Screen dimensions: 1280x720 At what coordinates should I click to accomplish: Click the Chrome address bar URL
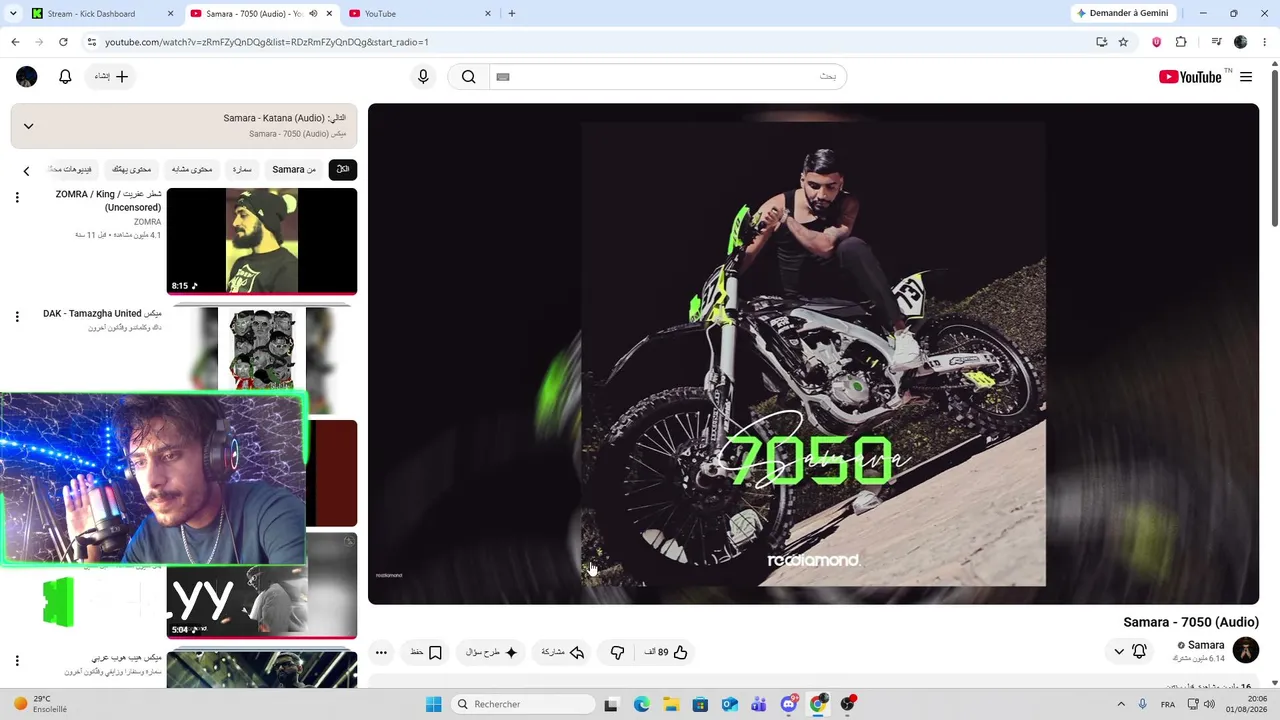[267, 42]
